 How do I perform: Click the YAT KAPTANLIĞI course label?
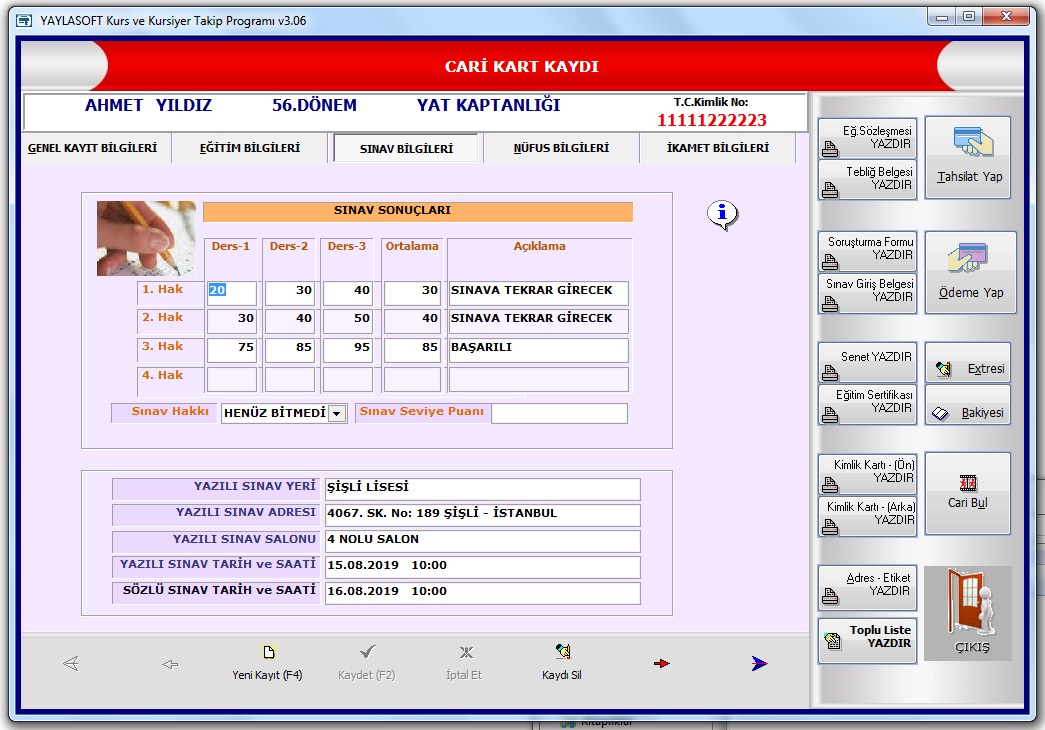489,105
